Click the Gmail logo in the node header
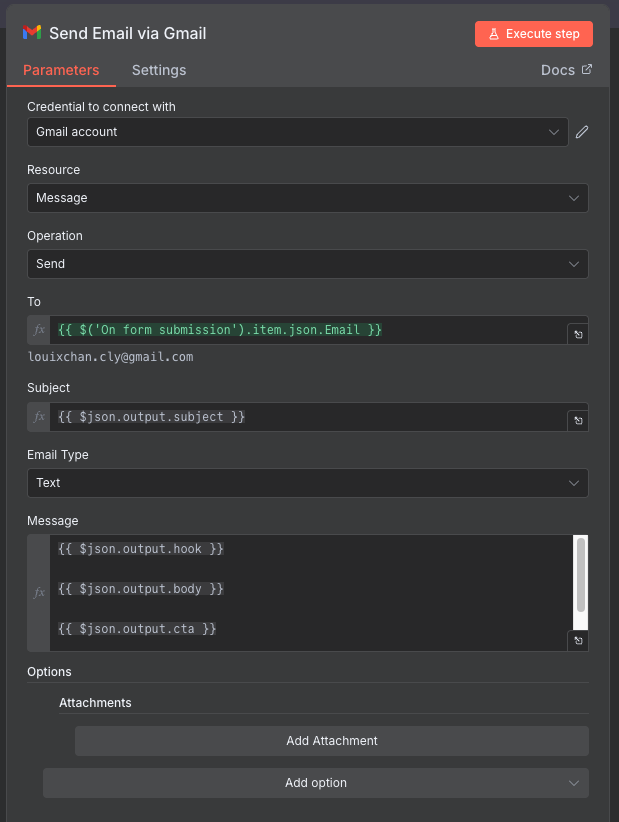The height and width of the screenshot is (822, 619). click(x=31, y=33)
